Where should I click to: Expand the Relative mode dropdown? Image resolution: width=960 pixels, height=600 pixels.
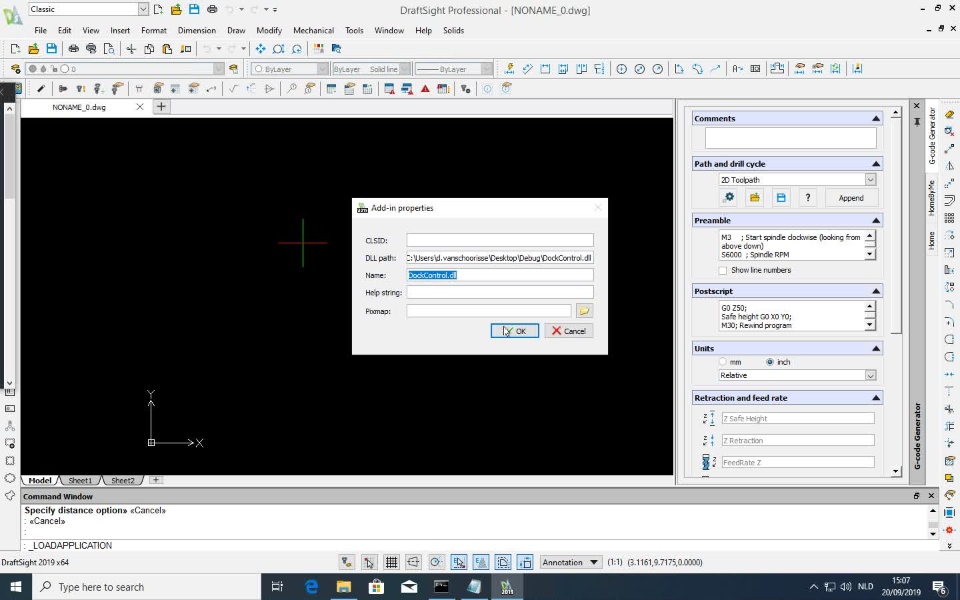870,376
